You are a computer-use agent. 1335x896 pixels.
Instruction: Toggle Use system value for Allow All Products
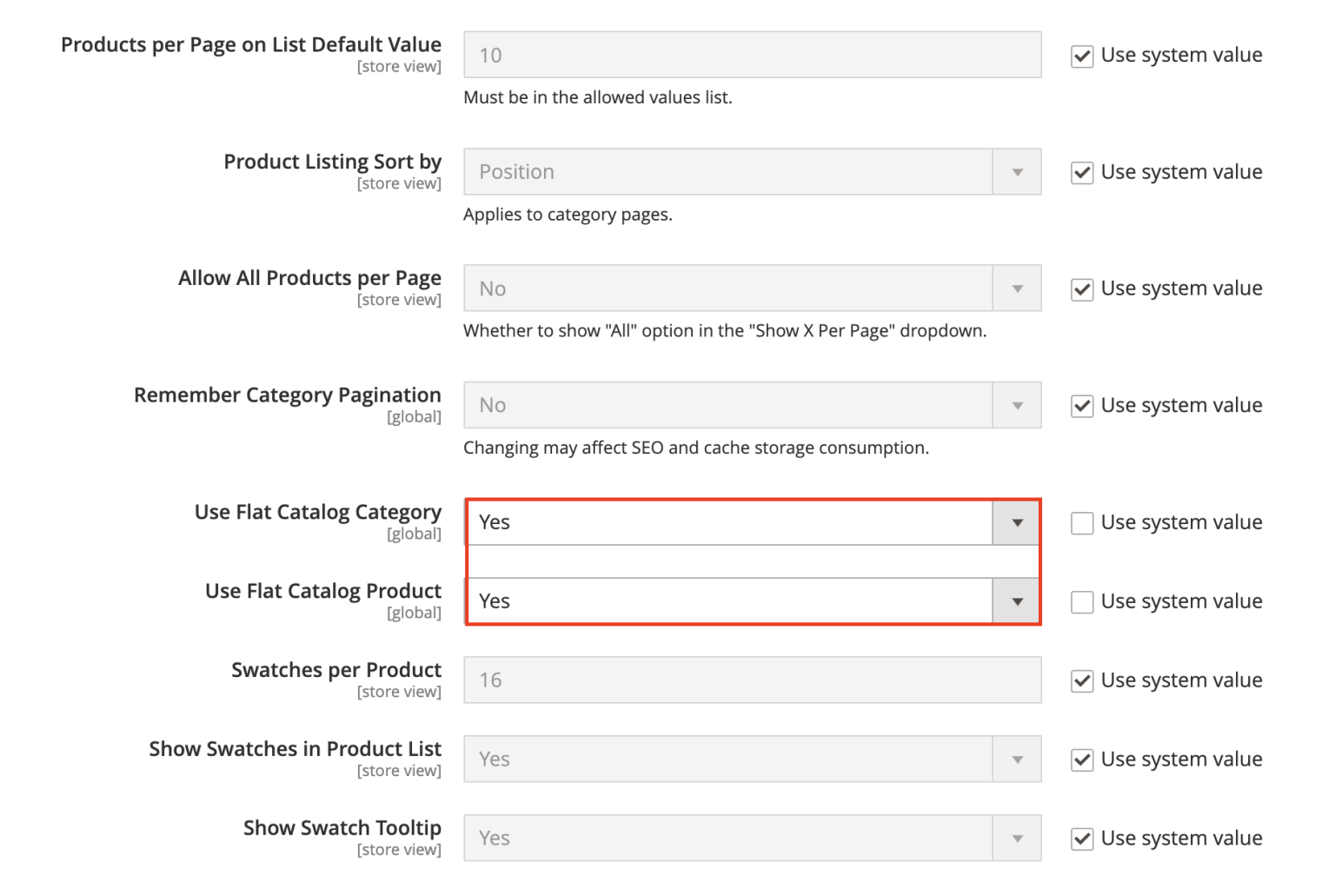coord(1081,289)
